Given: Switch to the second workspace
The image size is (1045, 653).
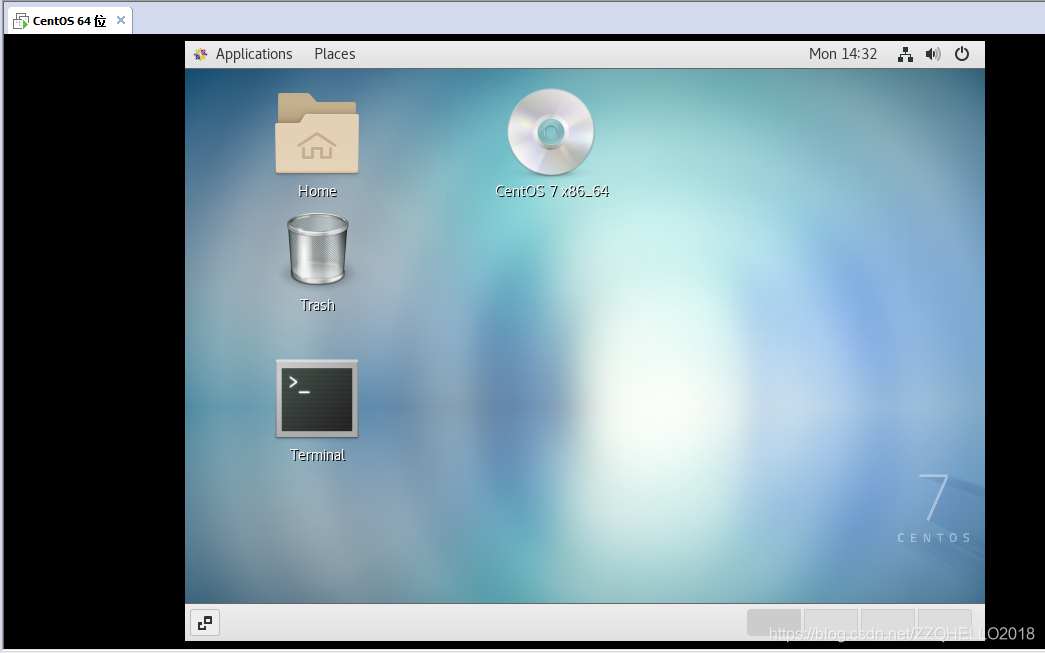Looking at the screenshot, I should 830,623.
